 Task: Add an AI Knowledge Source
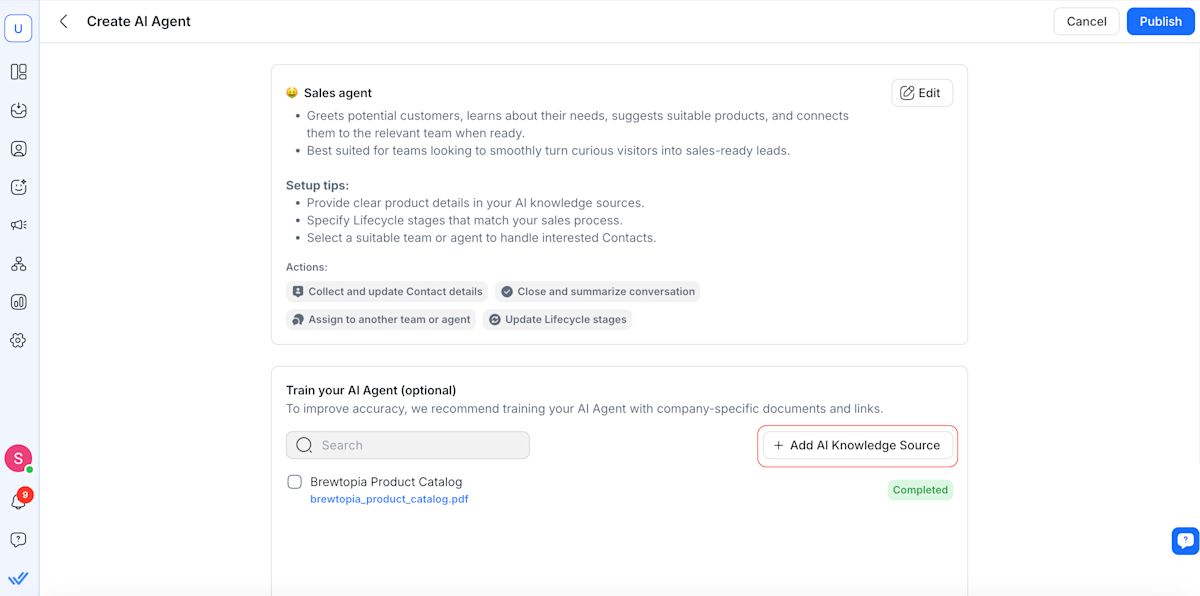[x=856, y=444]
